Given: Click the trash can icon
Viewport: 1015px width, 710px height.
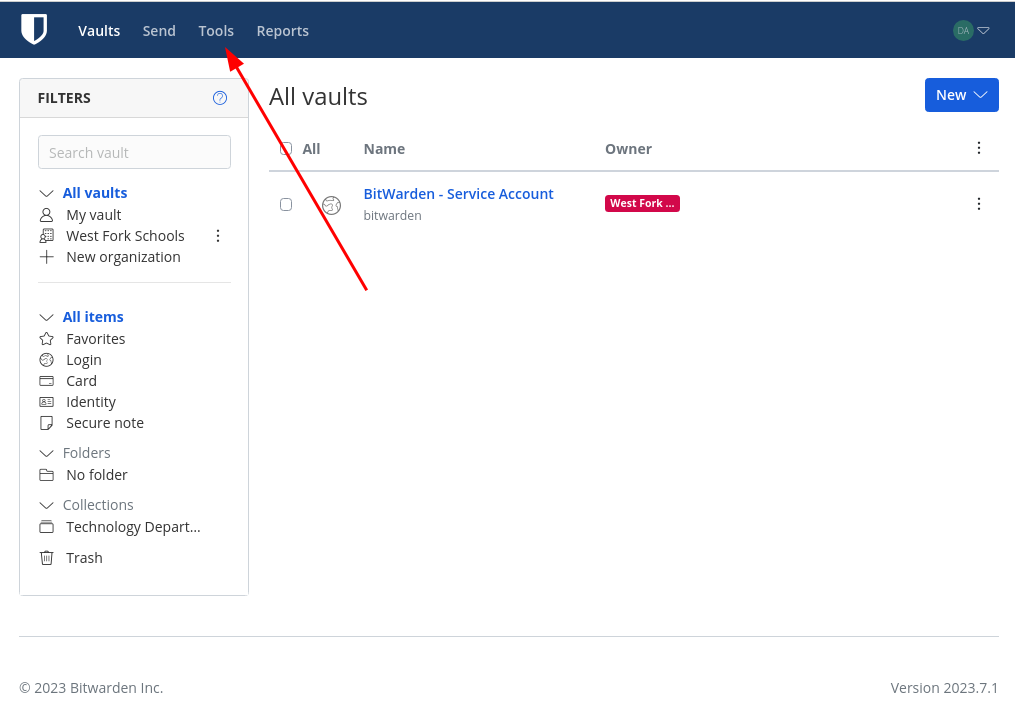Looking at the screenshot, I should point(47,558).
